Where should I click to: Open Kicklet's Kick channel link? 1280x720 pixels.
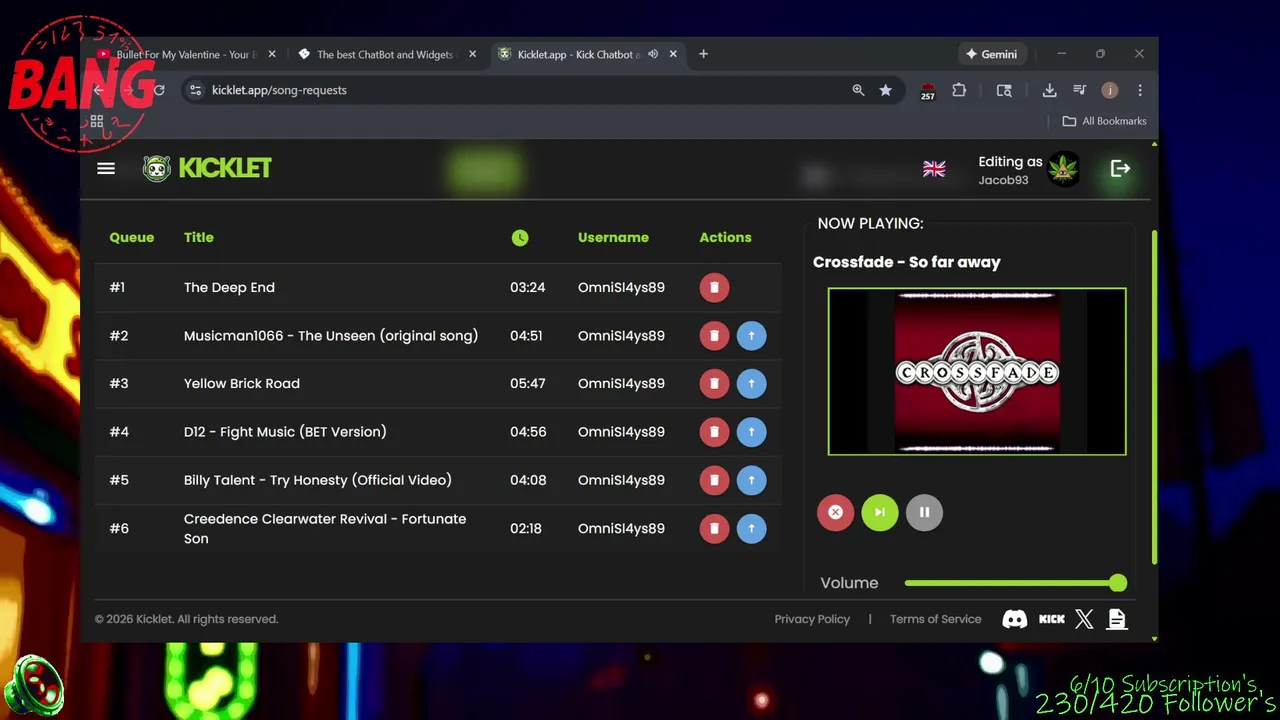(1051, 619)
